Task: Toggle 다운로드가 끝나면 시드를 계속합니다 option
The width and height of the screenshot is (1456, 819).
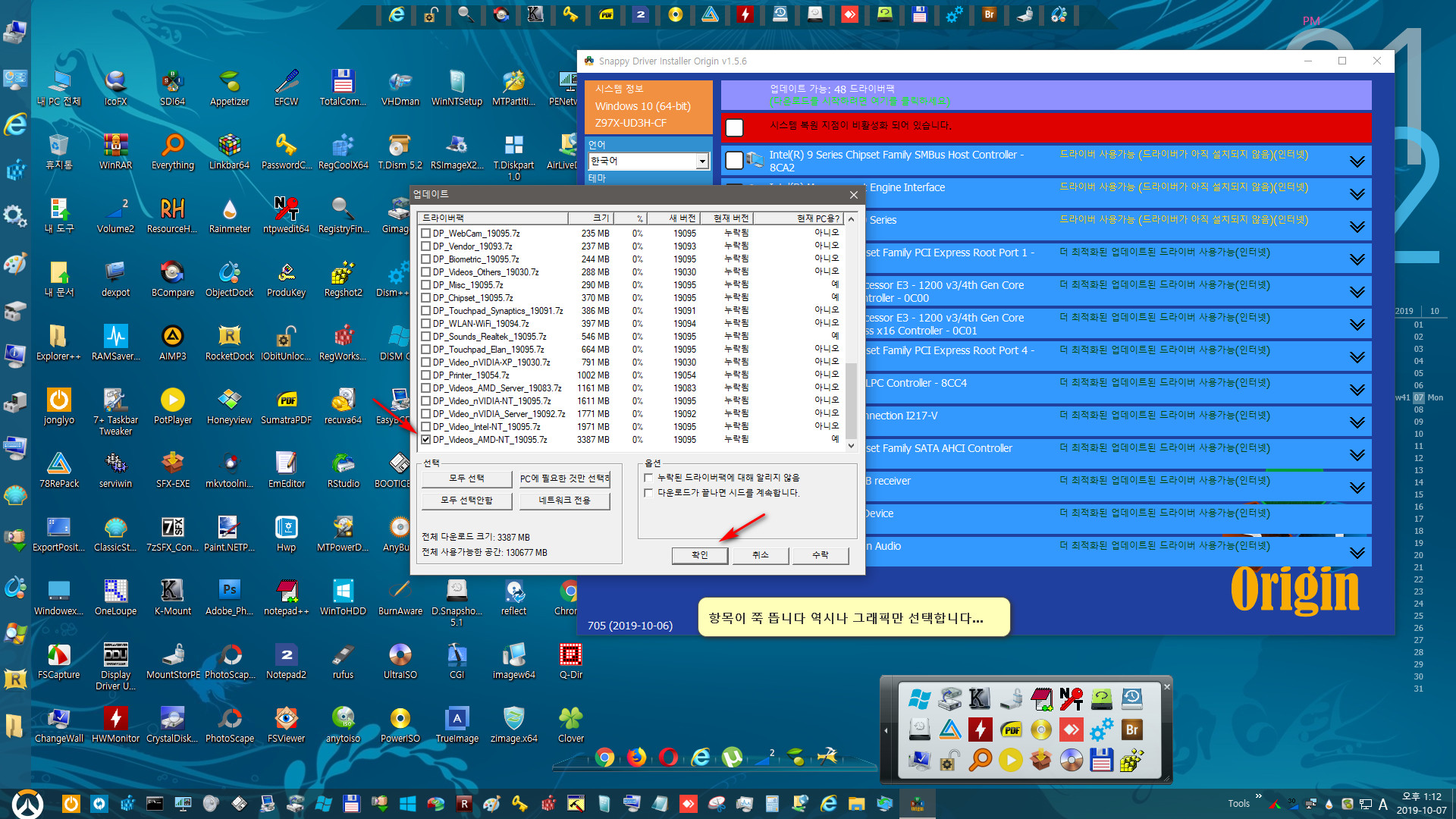Action: (x=648, y=493)
